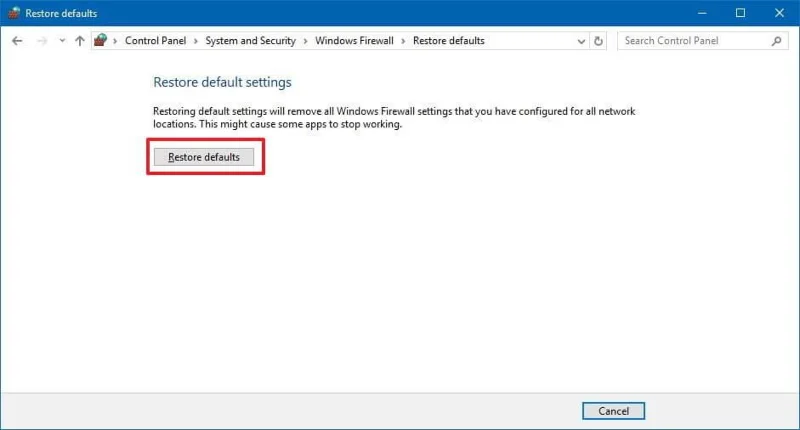Image resolution: width=800 pixels, height=430 pixels.
Task: Click the Restore defaults button
Action: click(204, 157)
